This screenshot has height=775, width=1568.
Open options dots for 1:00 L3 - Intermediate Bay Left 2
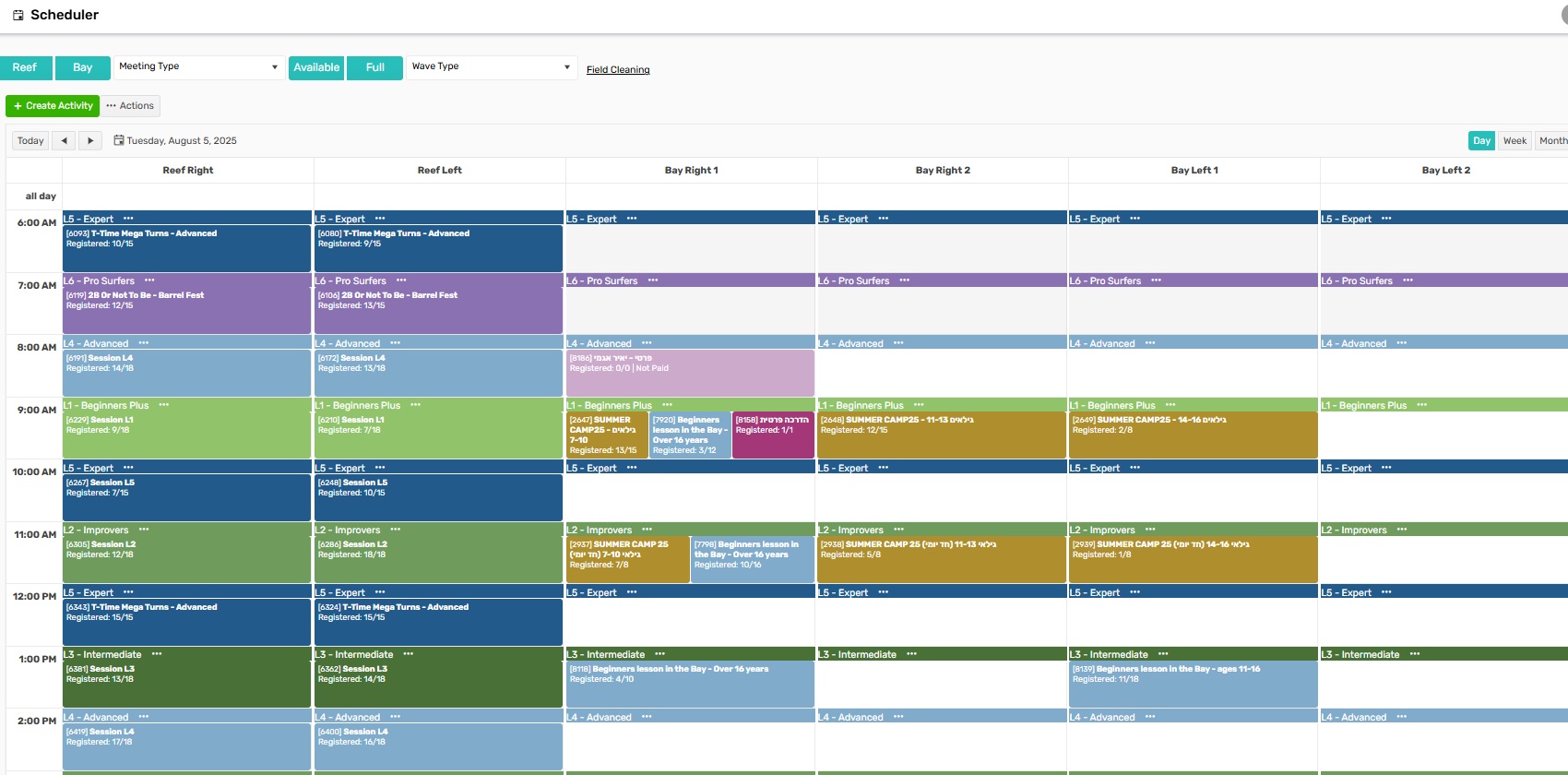click(x=1415, y=654)
